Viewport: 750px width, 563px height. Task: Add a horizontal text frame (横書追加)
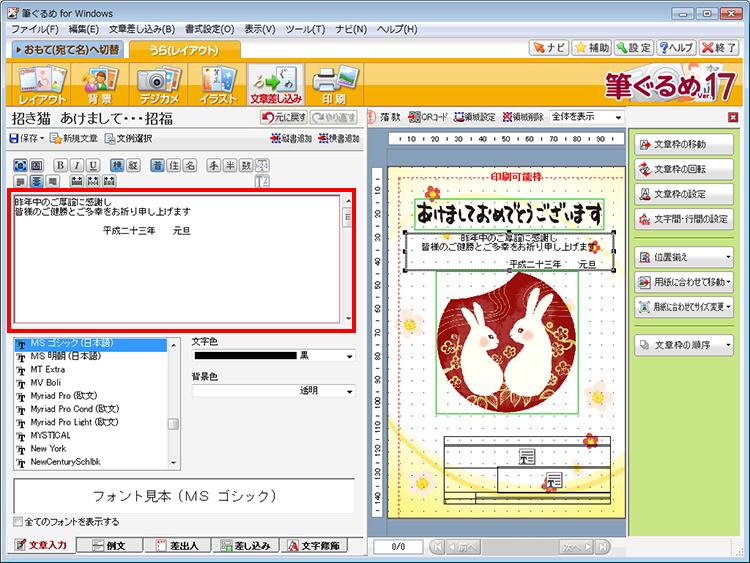(x=339, y=139)
